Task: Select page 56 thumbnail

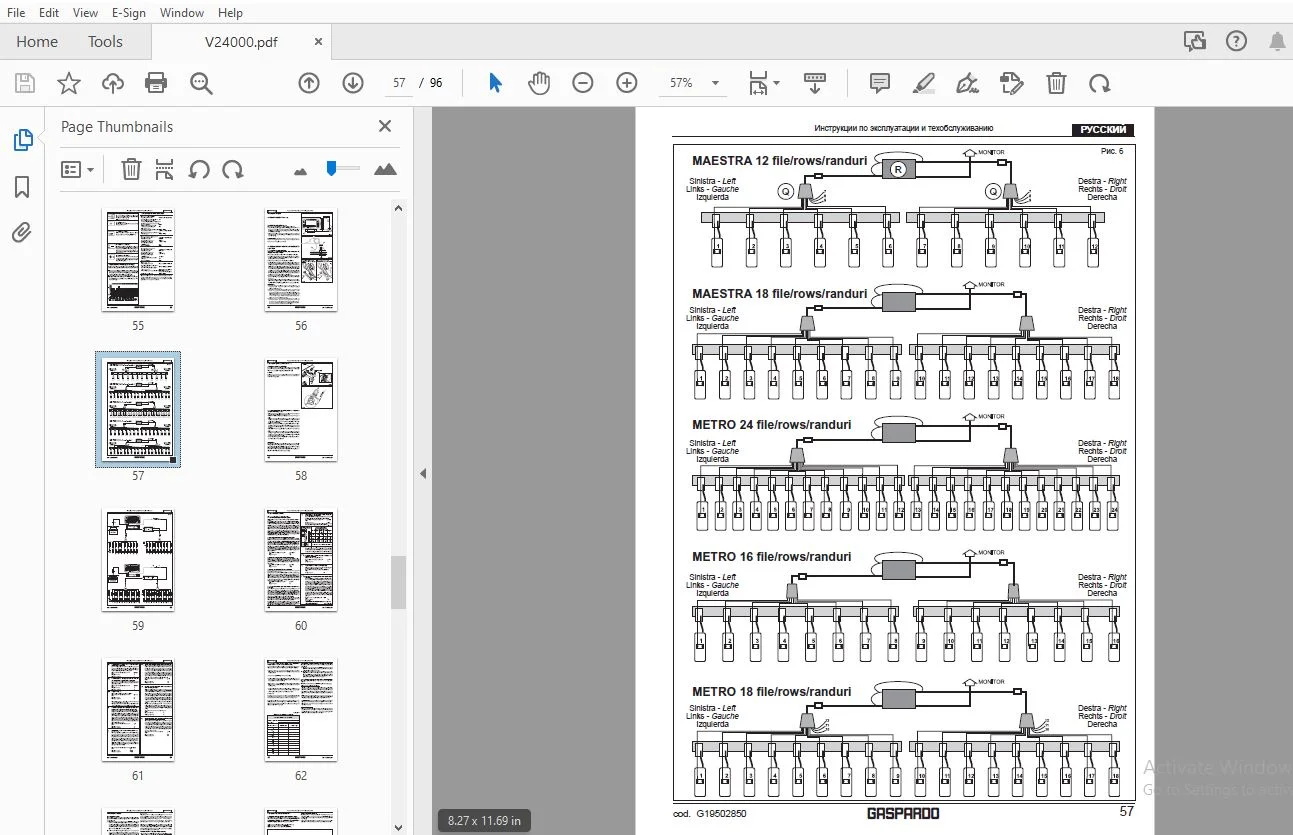Action: (301, 260)
